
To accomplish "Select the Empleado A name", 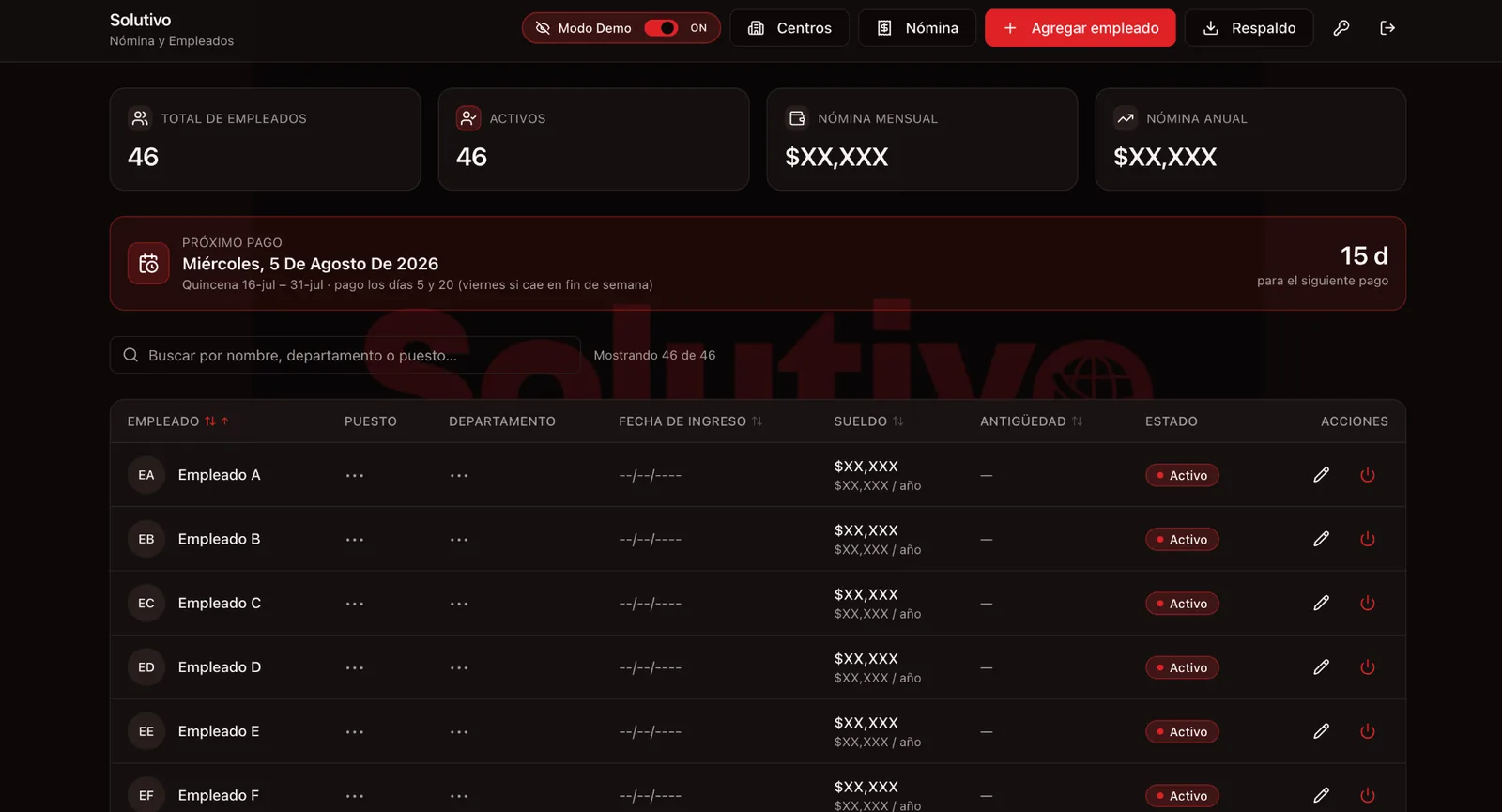I will pyautogui.click(x=220, y=475).
